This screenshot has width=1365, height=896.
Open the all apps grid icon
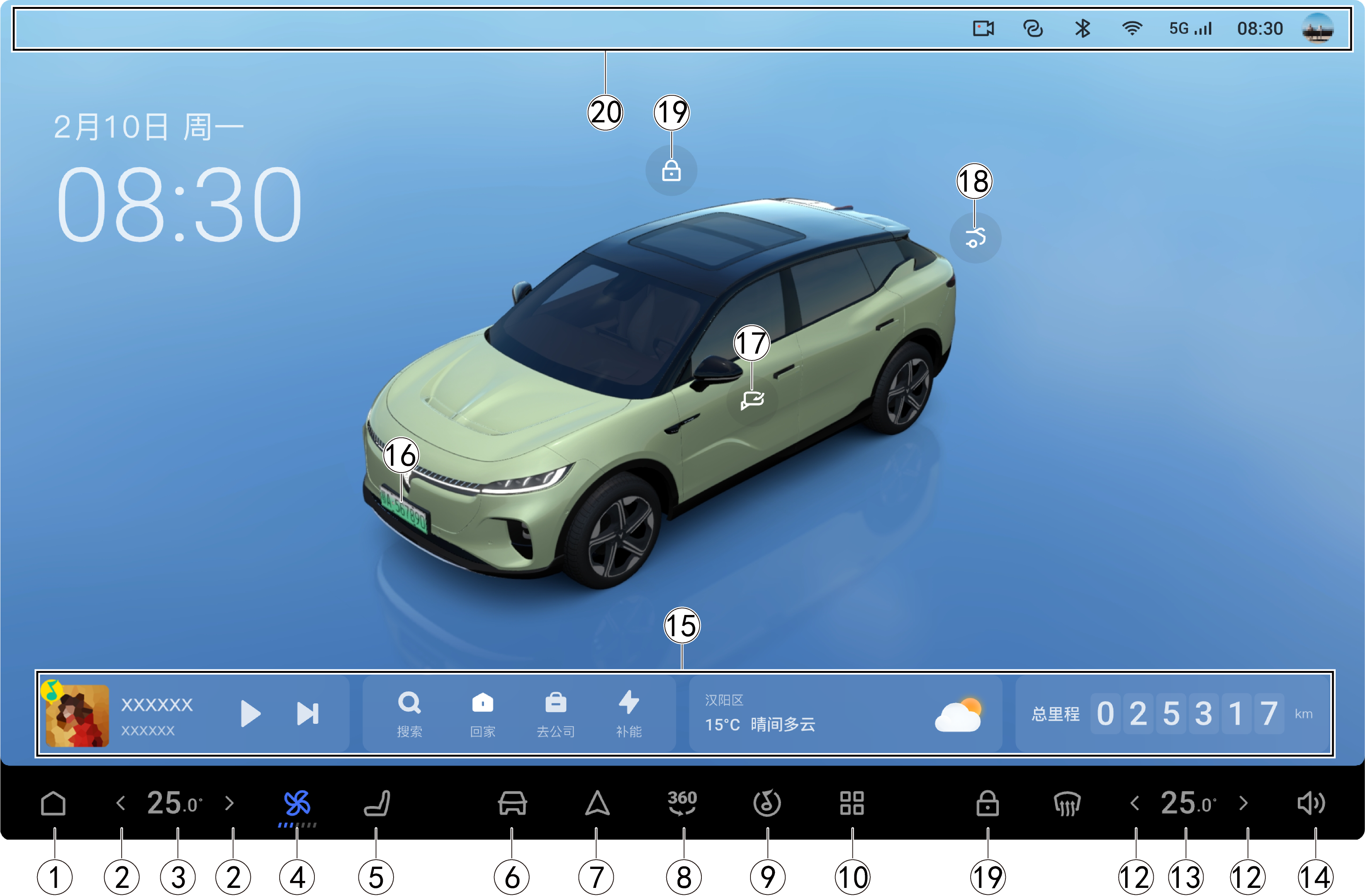852,803
